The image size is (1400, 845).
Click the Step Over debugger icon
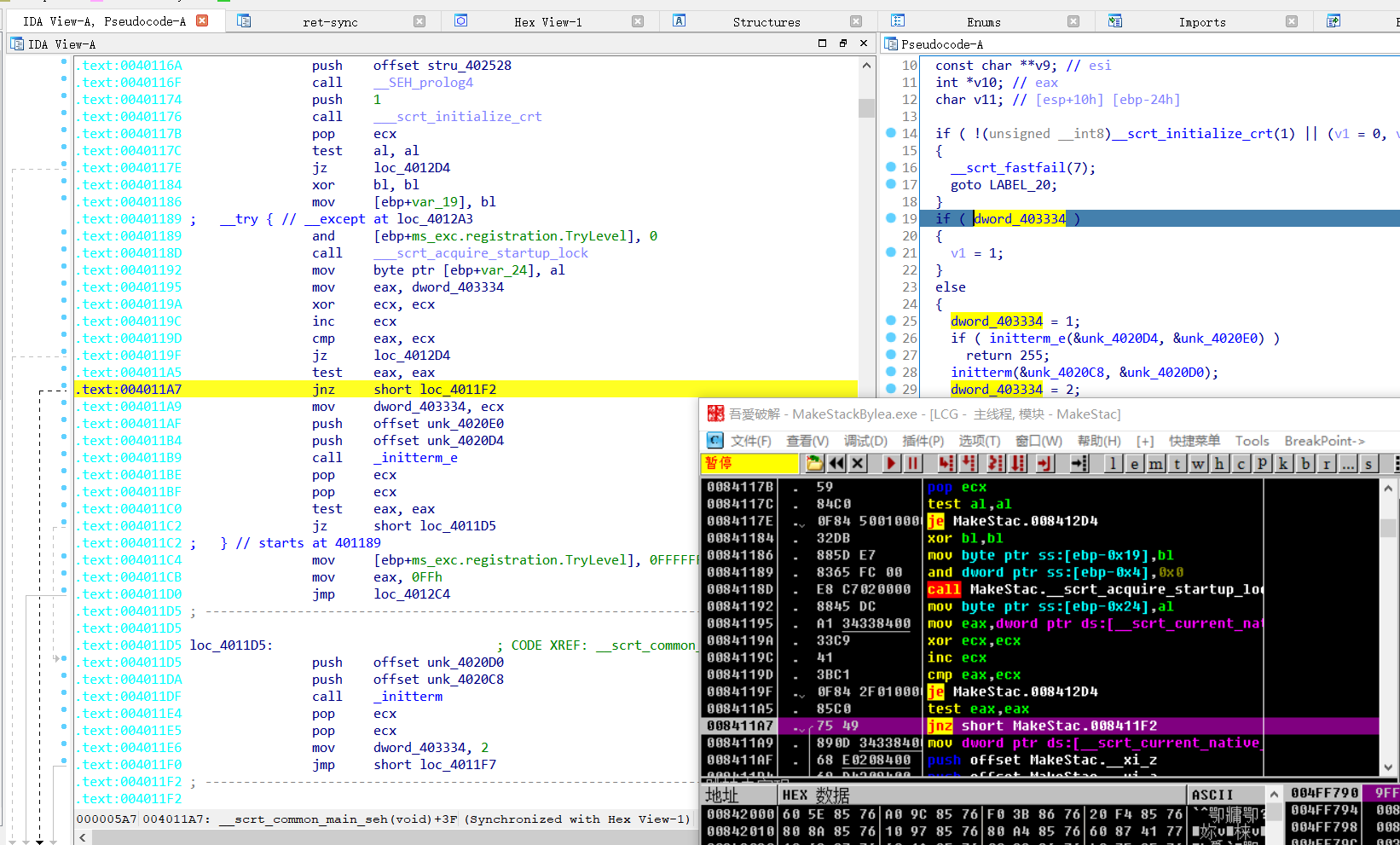[x=969, y=463]
